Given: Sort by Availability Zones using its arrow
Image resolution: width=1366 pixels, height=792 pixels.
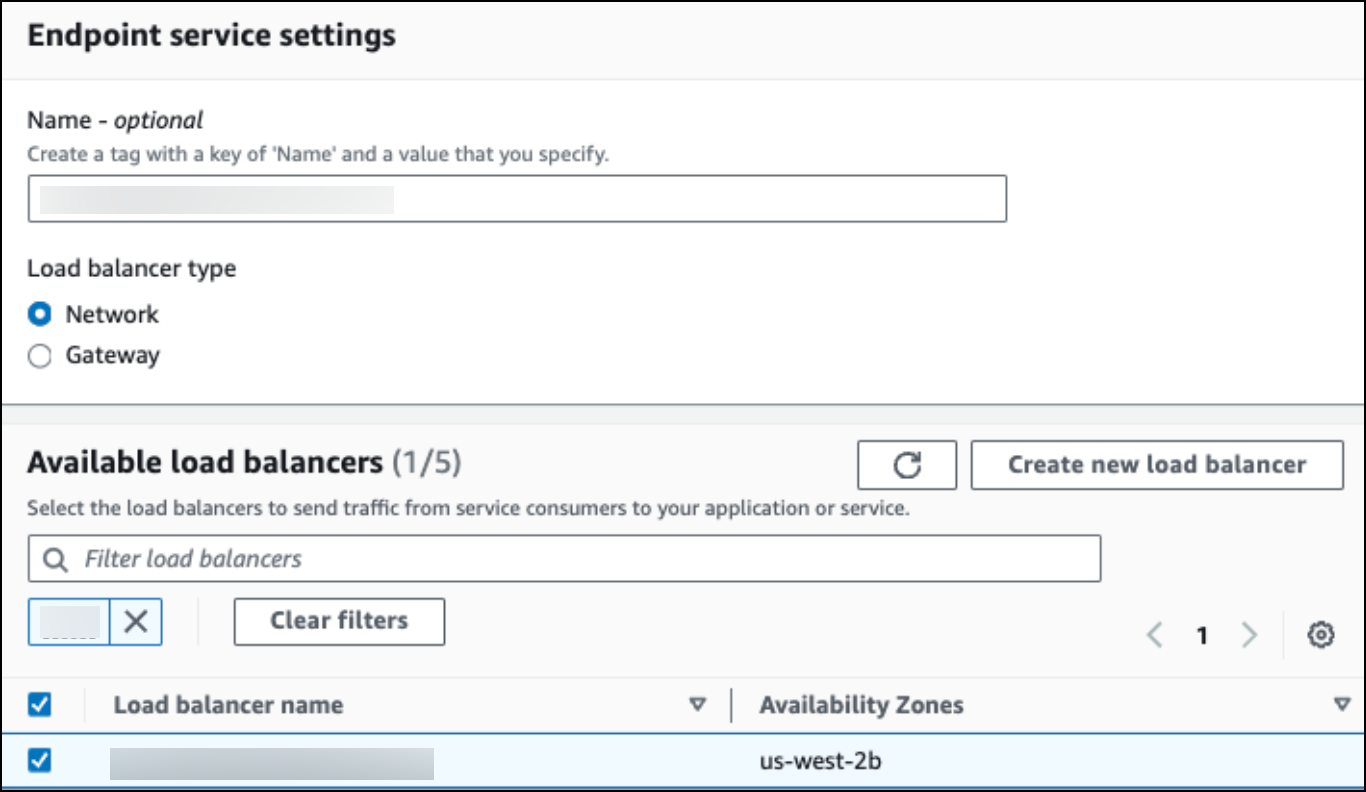Looking at the screenshot, I should (x=1342, y=705).
